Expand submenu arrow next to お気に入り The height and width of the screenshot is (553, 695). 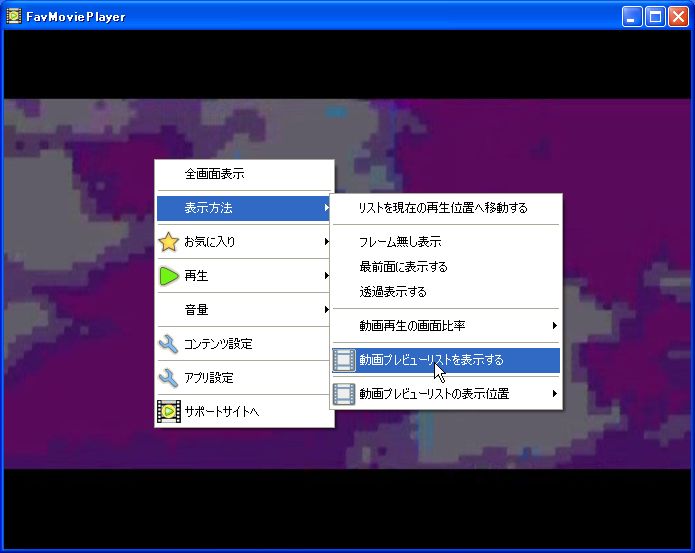tap(327, 242)
